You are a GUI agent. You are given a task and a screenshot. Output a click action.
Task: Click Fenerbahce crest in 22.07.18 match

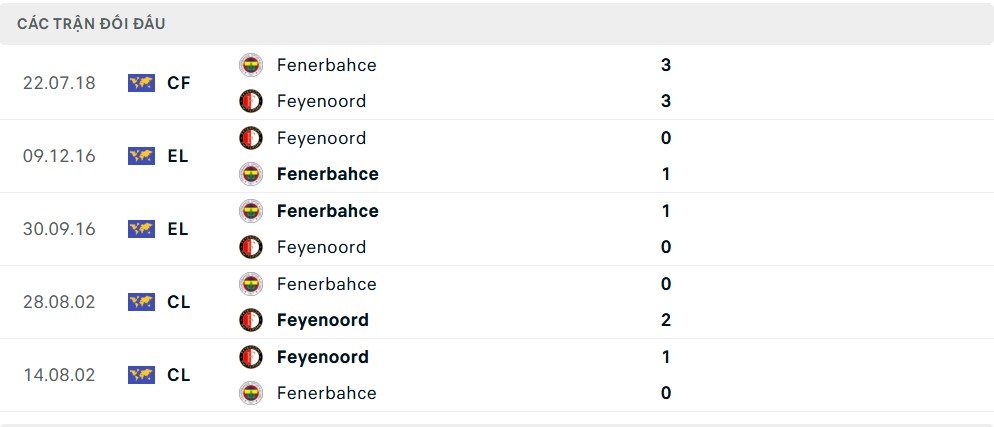point(251,65)
